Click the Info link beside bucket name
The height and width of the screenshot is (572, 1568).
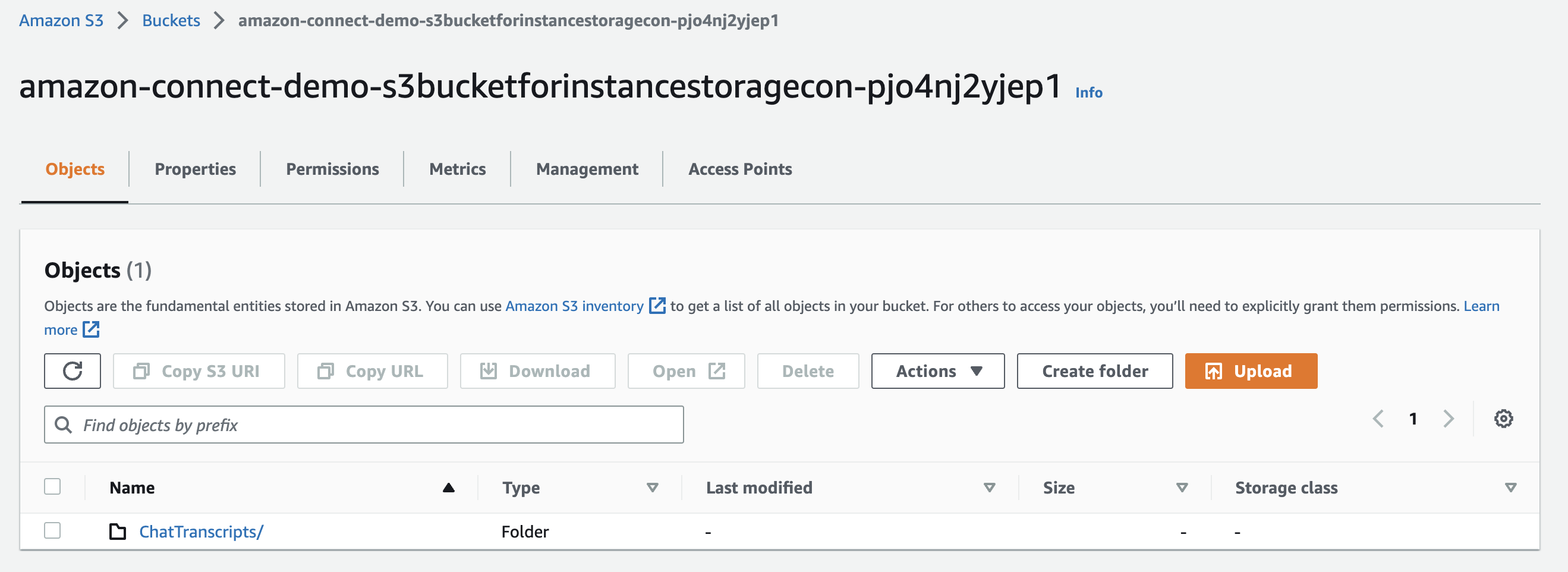[1088, 93]
